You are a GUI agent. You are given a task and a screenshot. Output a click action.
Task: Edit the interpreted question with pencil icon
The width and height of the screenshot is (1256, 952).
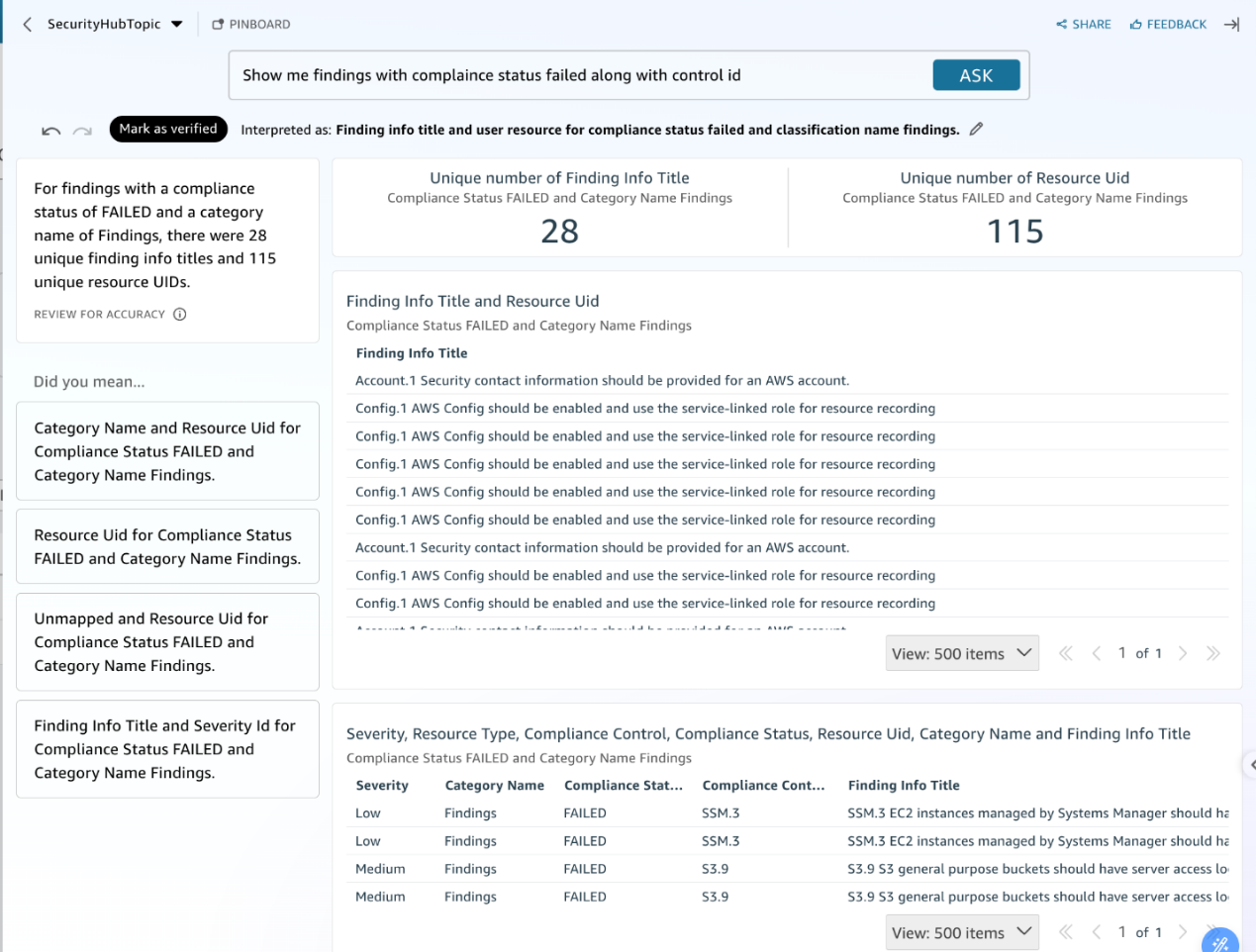point(976,129)
